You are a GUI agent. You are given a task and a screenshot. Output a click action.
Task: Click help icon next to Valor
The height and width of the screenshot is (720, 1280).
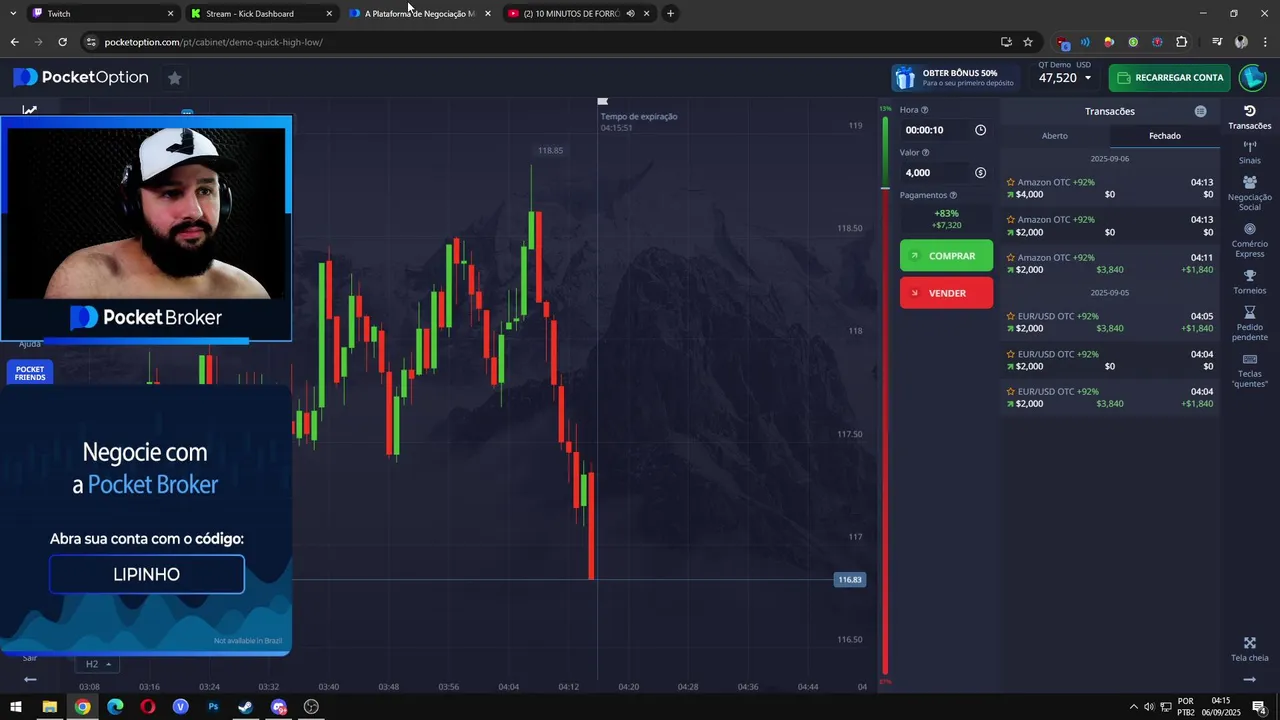pyautogui.click(x=925, y=153)
